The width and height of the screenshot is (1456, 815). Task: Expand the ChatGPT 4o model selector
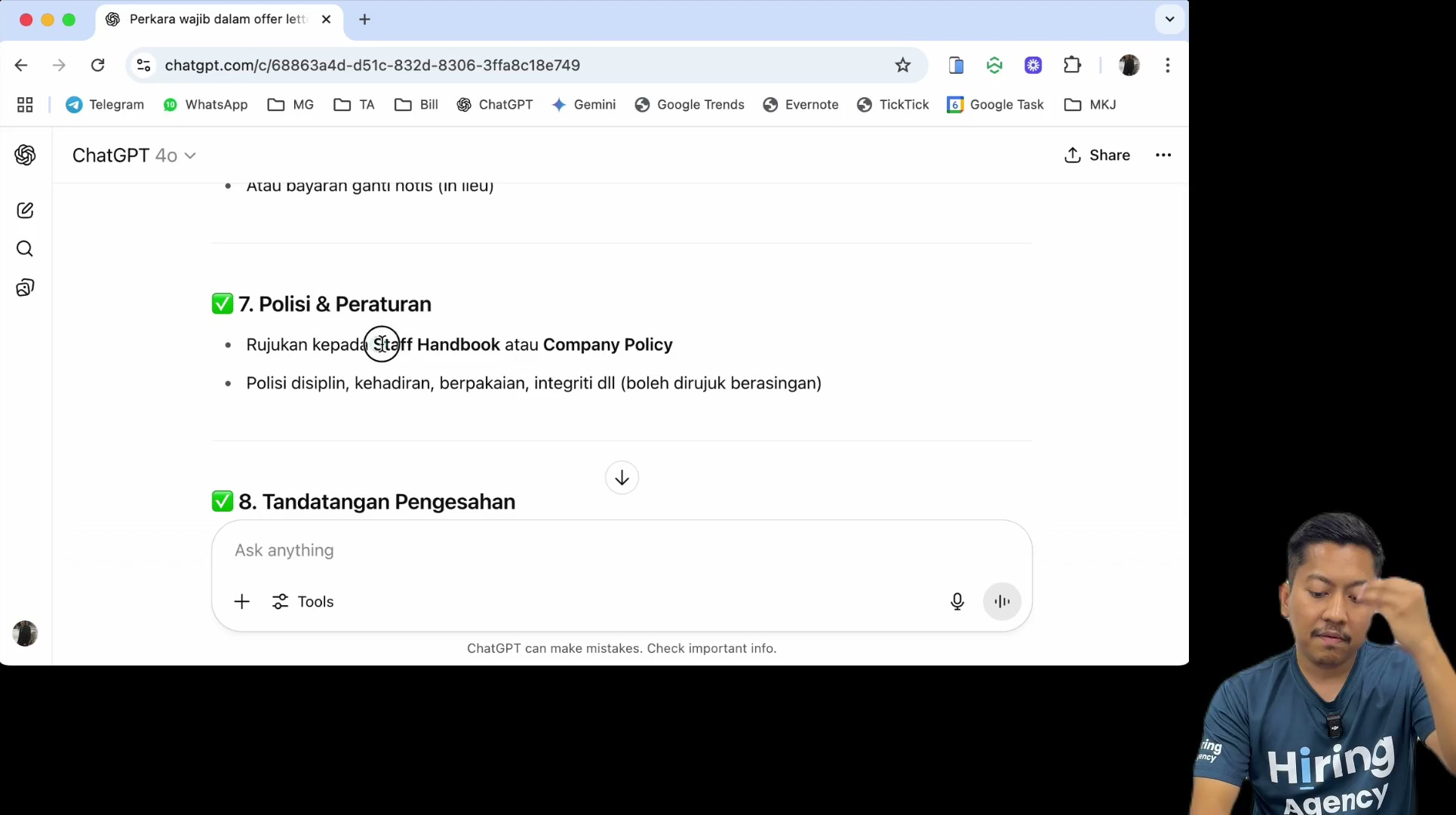click(134, 155)
